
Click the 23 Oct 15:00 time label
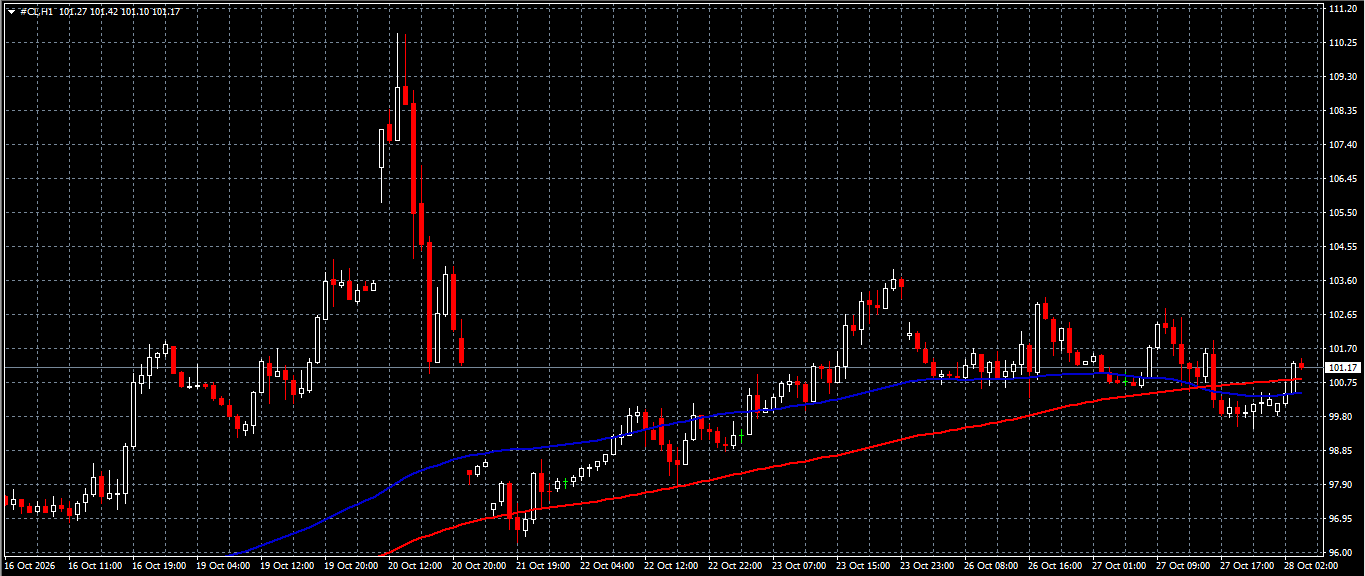[863, 566]
